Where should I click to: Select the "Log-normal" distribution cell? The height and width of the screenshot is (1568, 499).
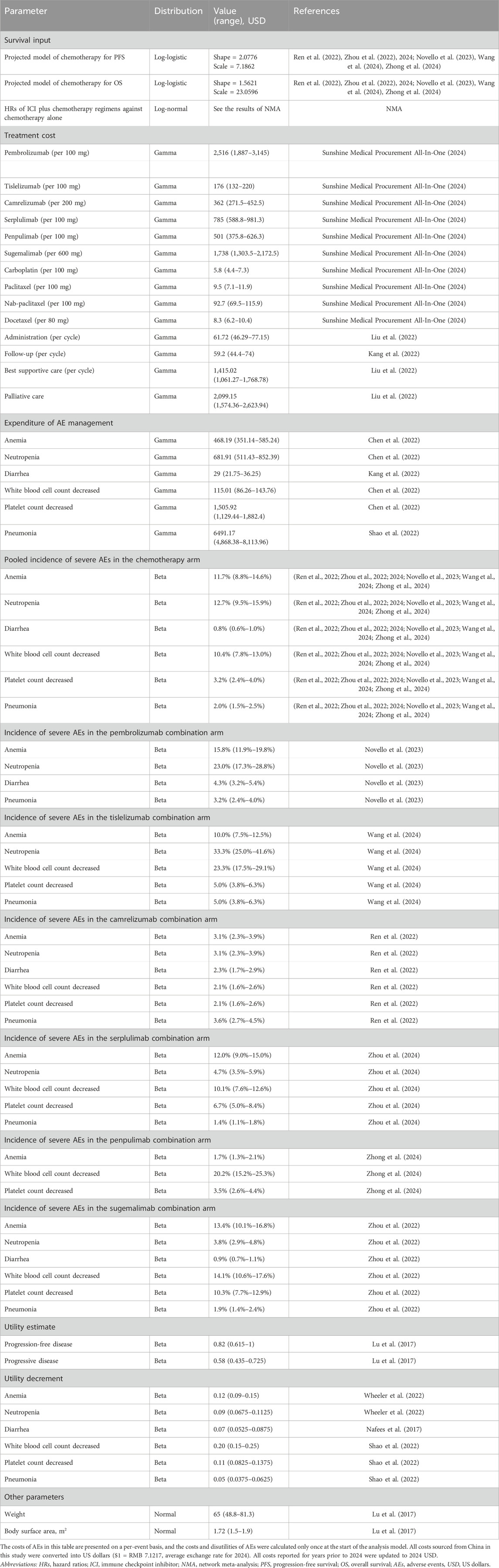tap(170, 109)
